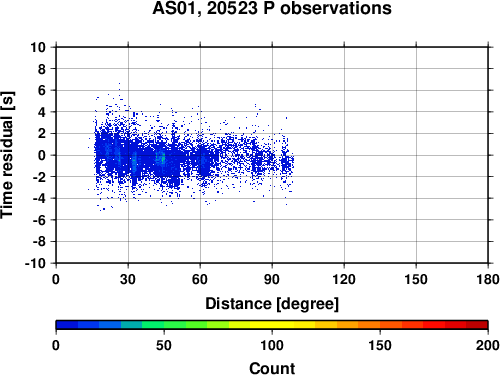Viewport: 500px width, 375px height.
Task: Click the x-axis tick label 60
Action: 200,279
